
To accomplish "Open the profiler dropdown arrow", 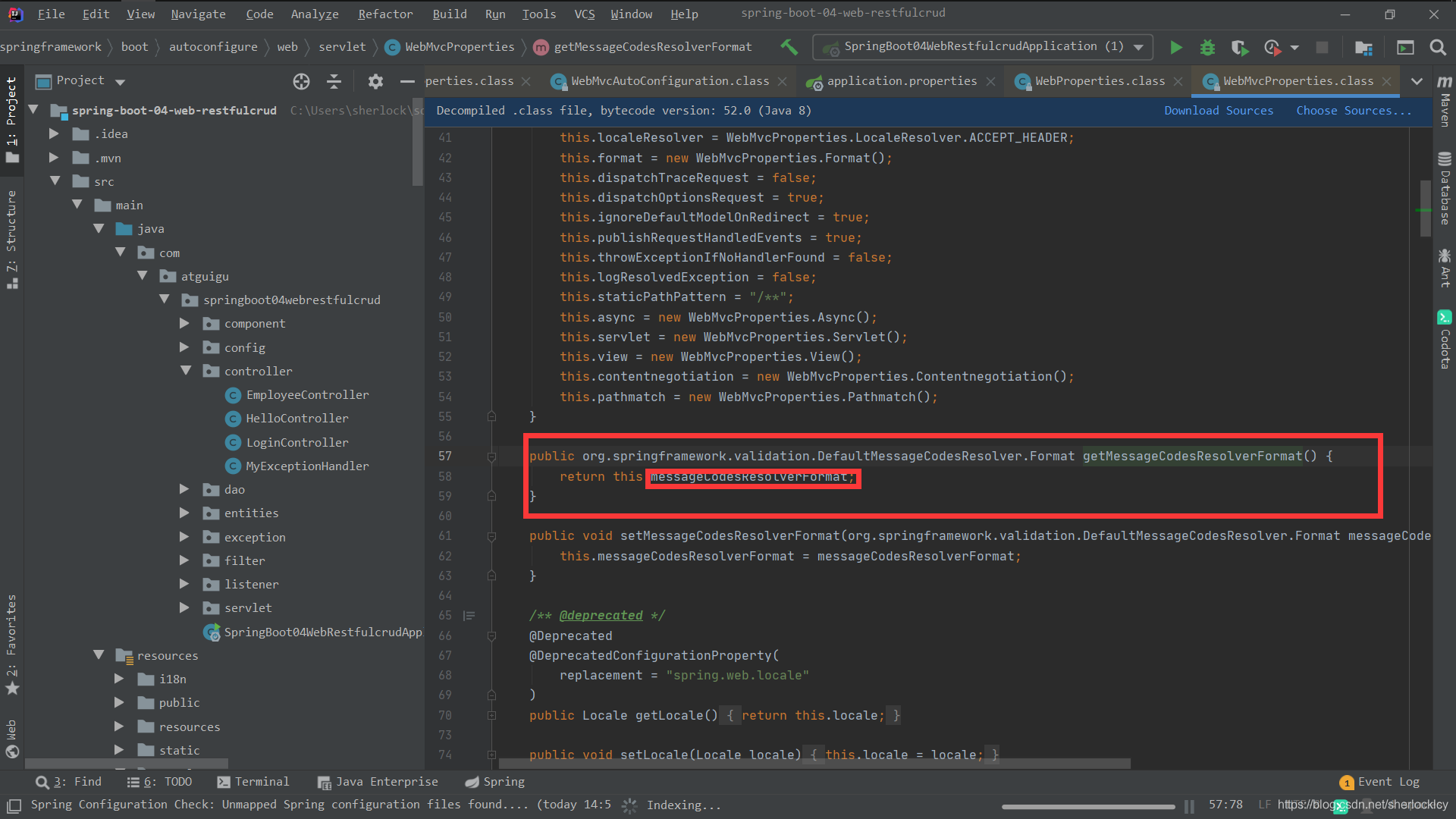I will point(1294,48).
